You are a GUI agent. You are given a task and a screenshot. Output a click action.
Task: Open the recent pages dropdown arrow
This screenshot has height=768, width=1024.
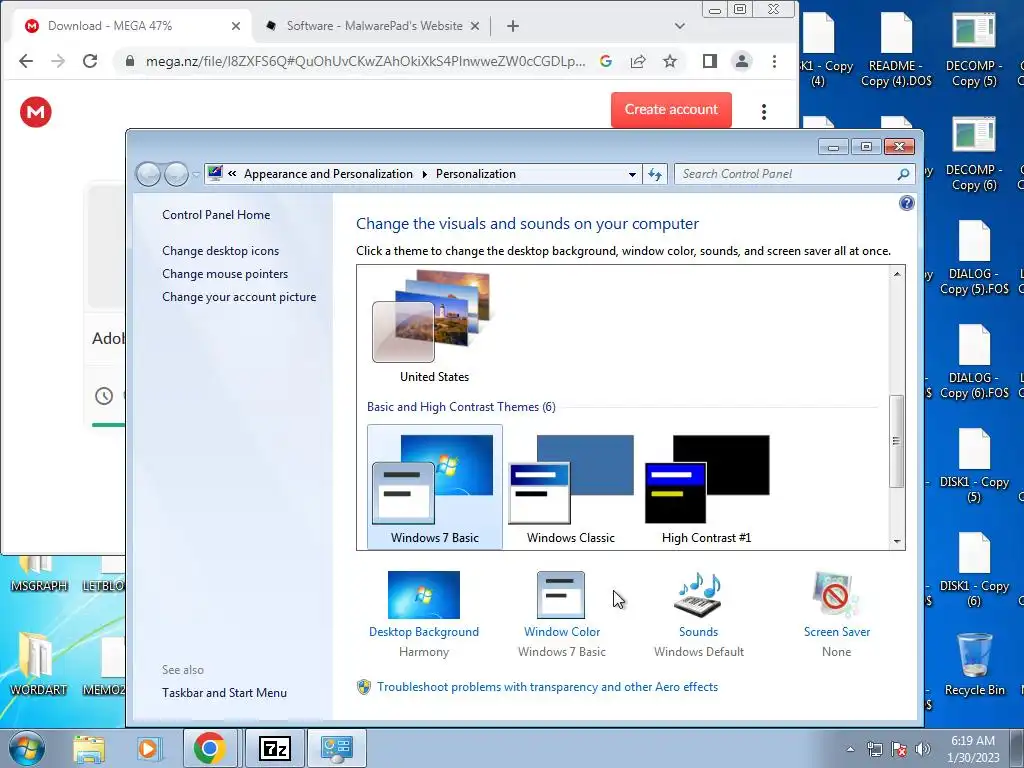[x=196, y=174]
